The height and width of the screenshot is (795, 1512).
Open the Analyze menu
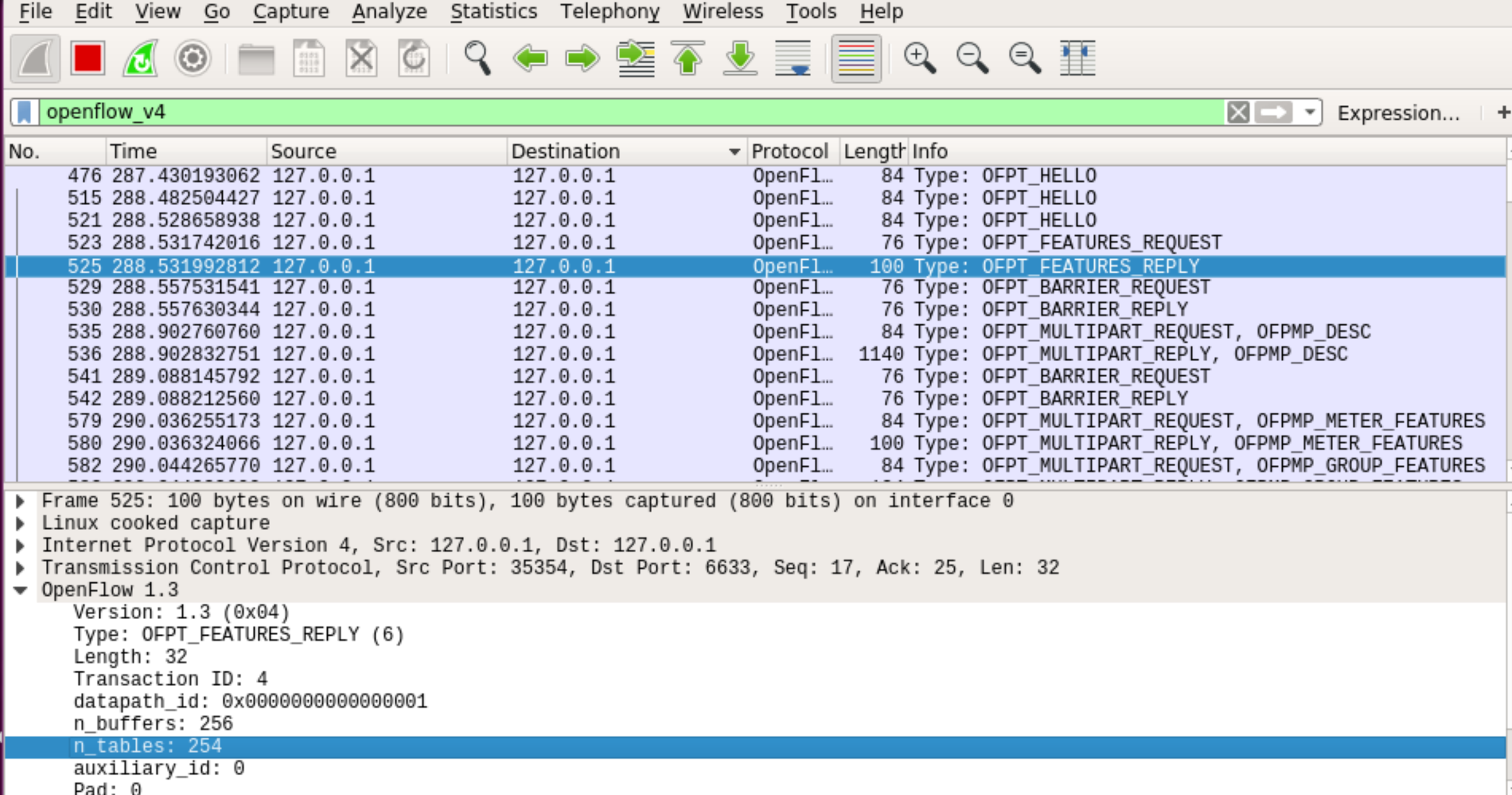pos(389,11)
